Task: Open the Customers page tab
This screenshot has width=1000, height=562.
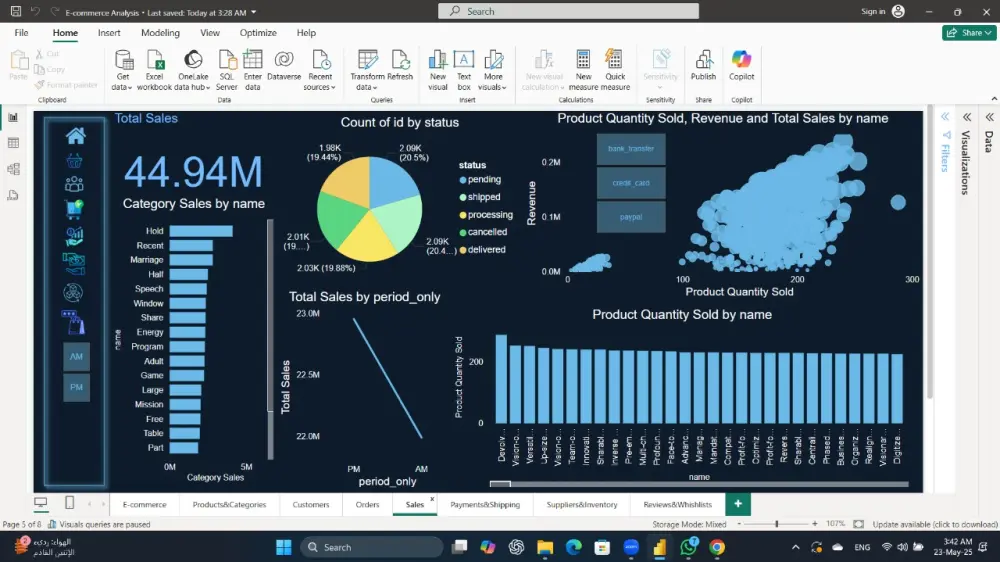Action: pos(311,505)
